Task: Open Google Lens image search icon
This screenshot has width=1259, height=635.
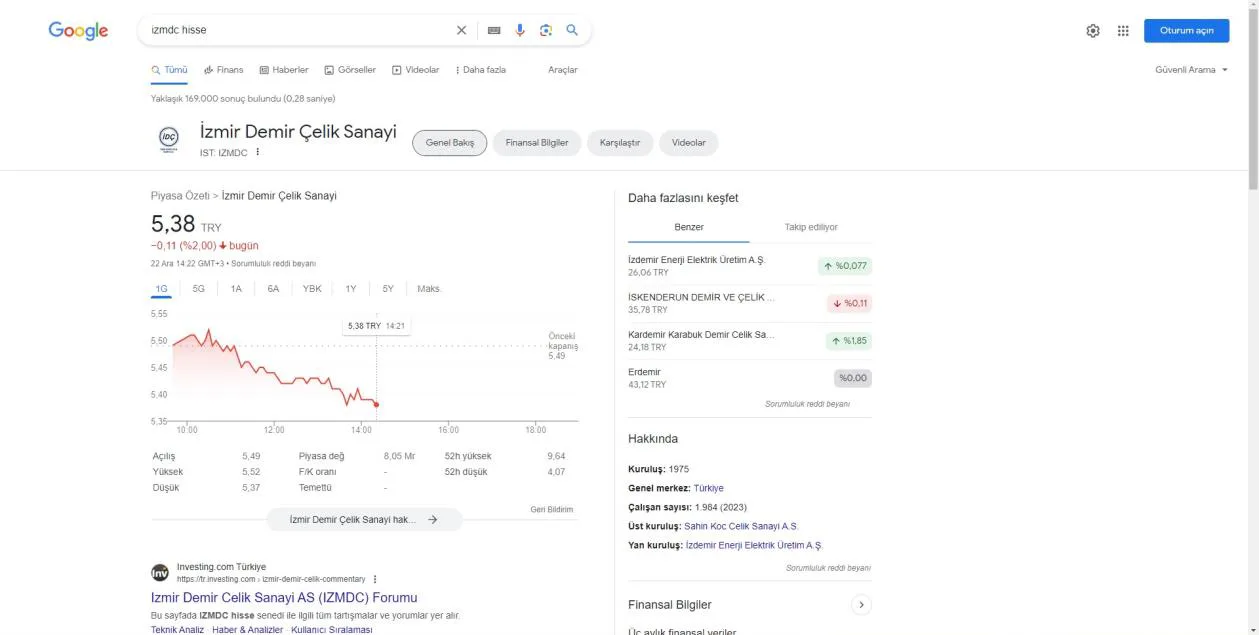Action: (x=546, y=30)
